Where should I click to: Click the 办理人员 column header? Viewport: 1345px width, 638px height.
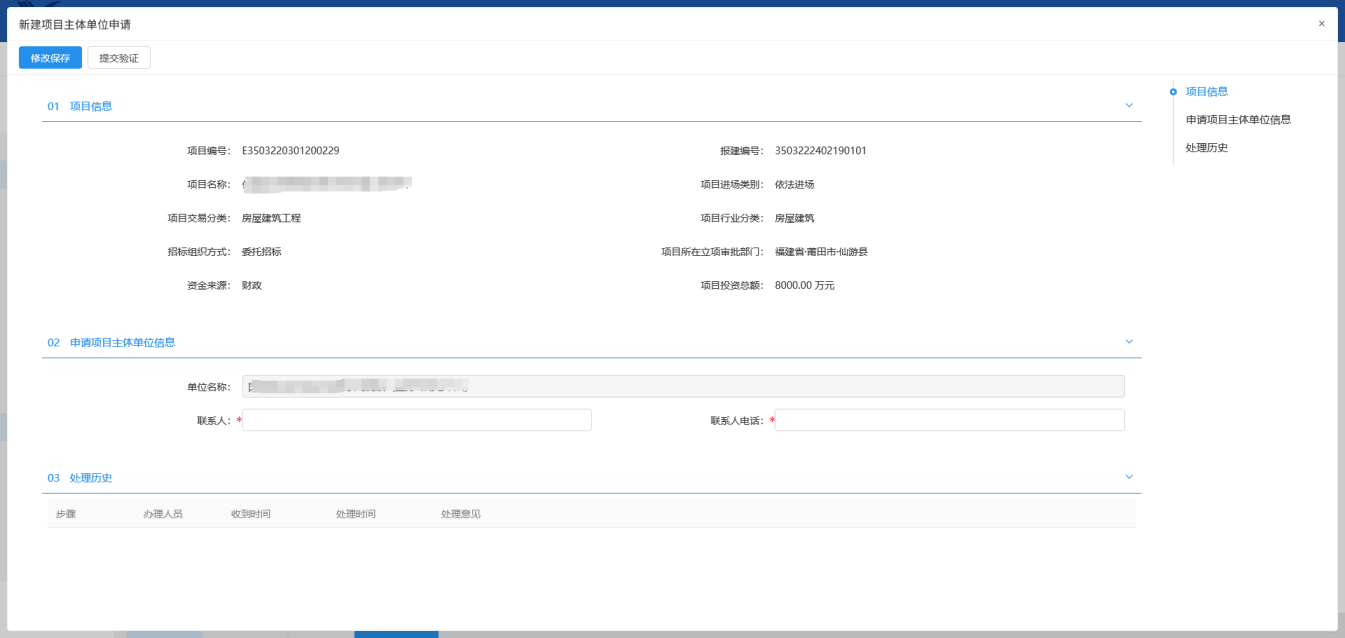coord(163,514)
